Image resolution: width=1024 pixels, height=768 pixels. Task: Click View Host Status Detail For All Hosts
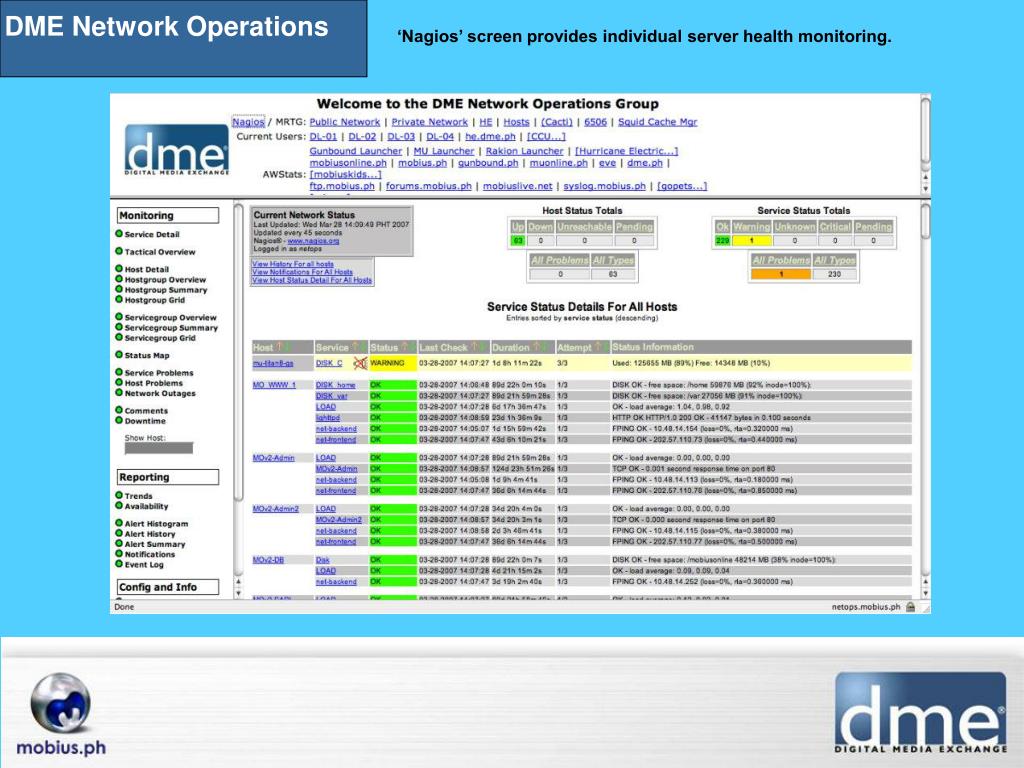pyautogui.click(x=312, y=280)
